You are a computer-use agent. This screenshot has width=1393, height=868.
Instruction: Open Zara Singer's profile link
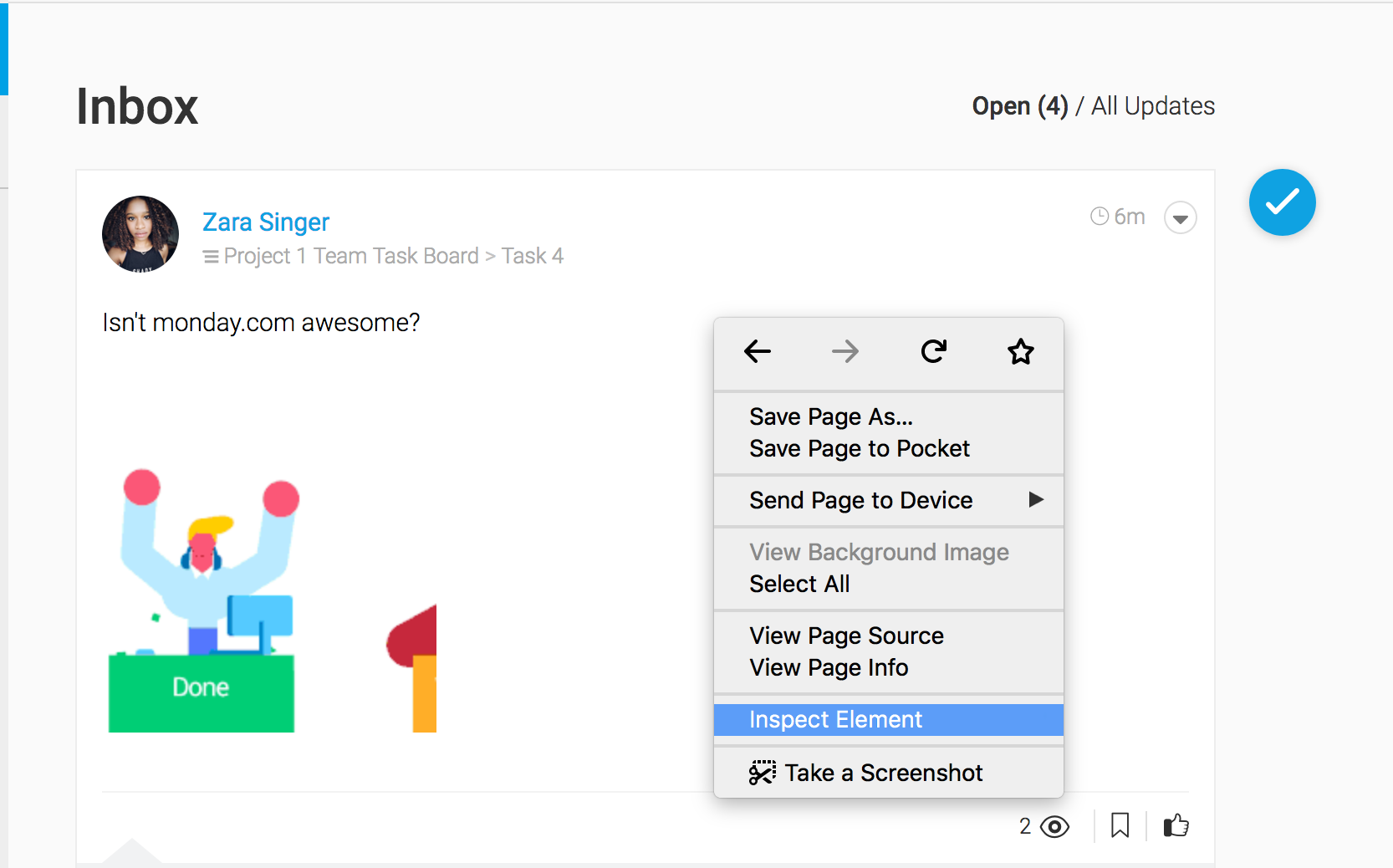tap(266, 222)
